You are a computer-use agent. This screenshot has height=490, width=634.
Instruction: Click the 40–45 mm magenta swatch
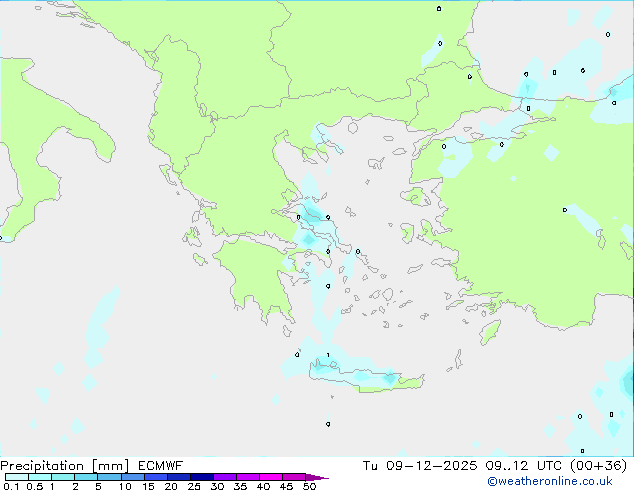point(271,477)
